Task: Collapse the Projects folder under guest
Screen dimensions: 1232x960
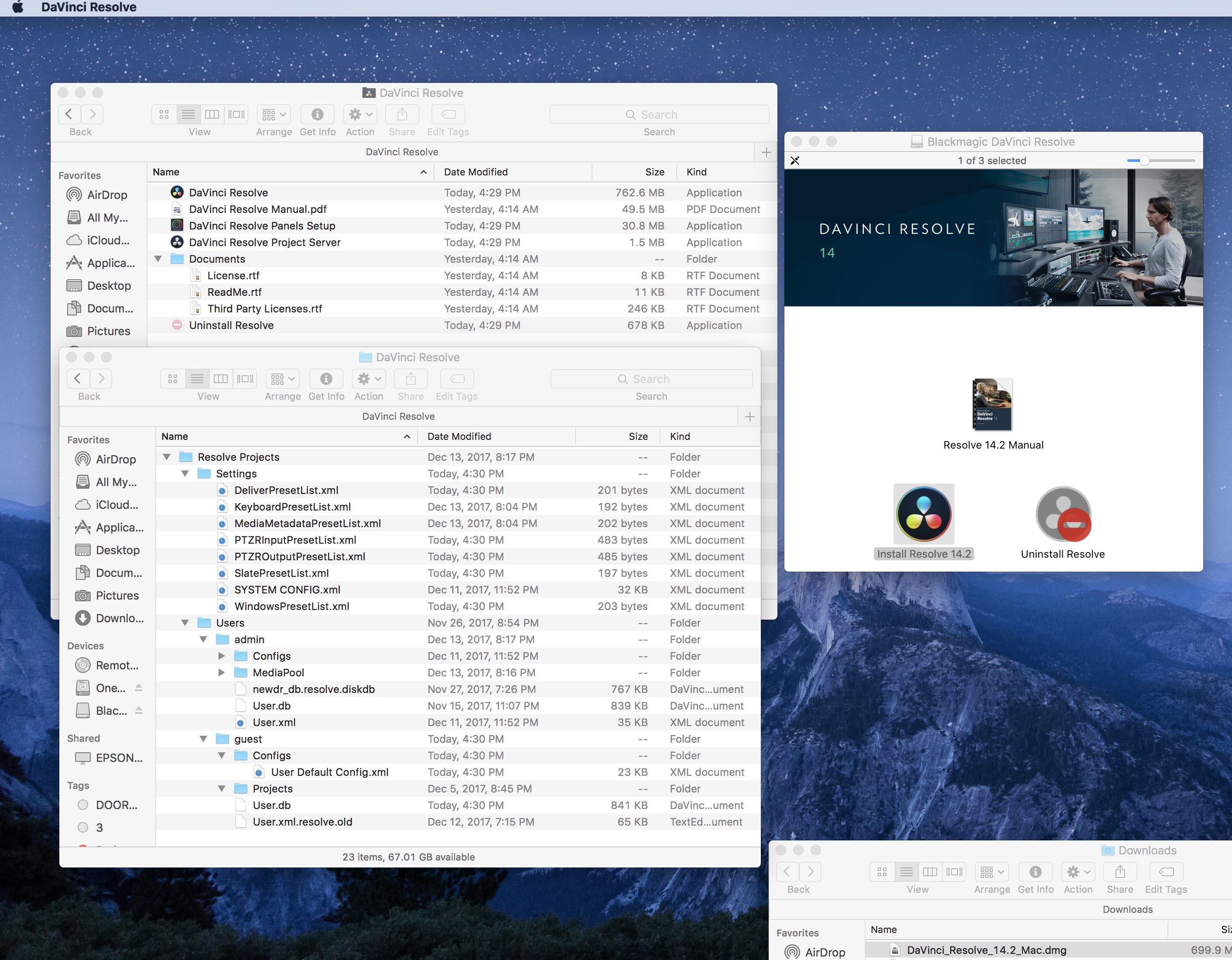Action: (222, 789)
